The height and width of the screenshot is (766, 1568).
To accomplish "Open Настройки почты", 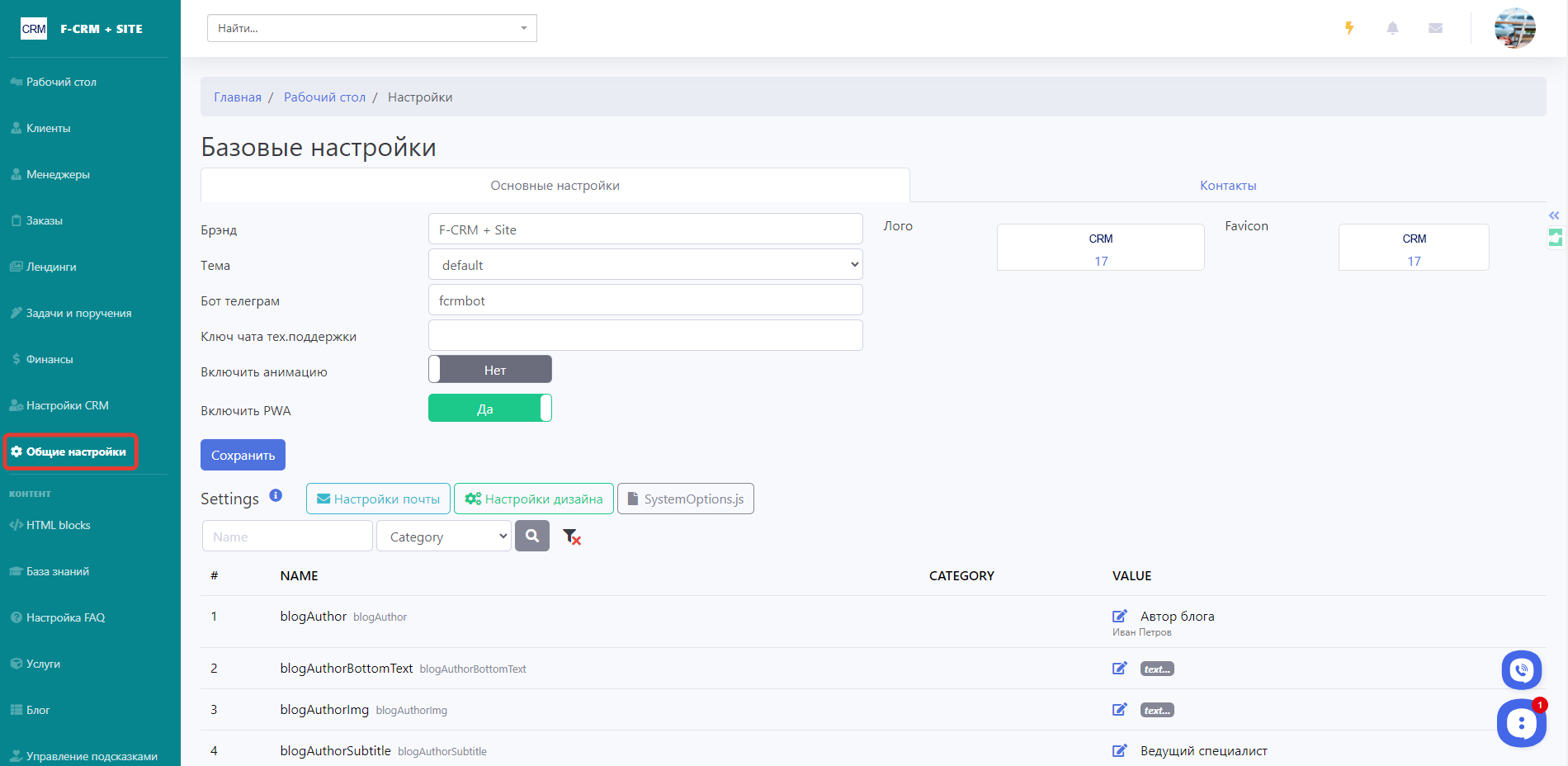I will click(x=378, y=499).
